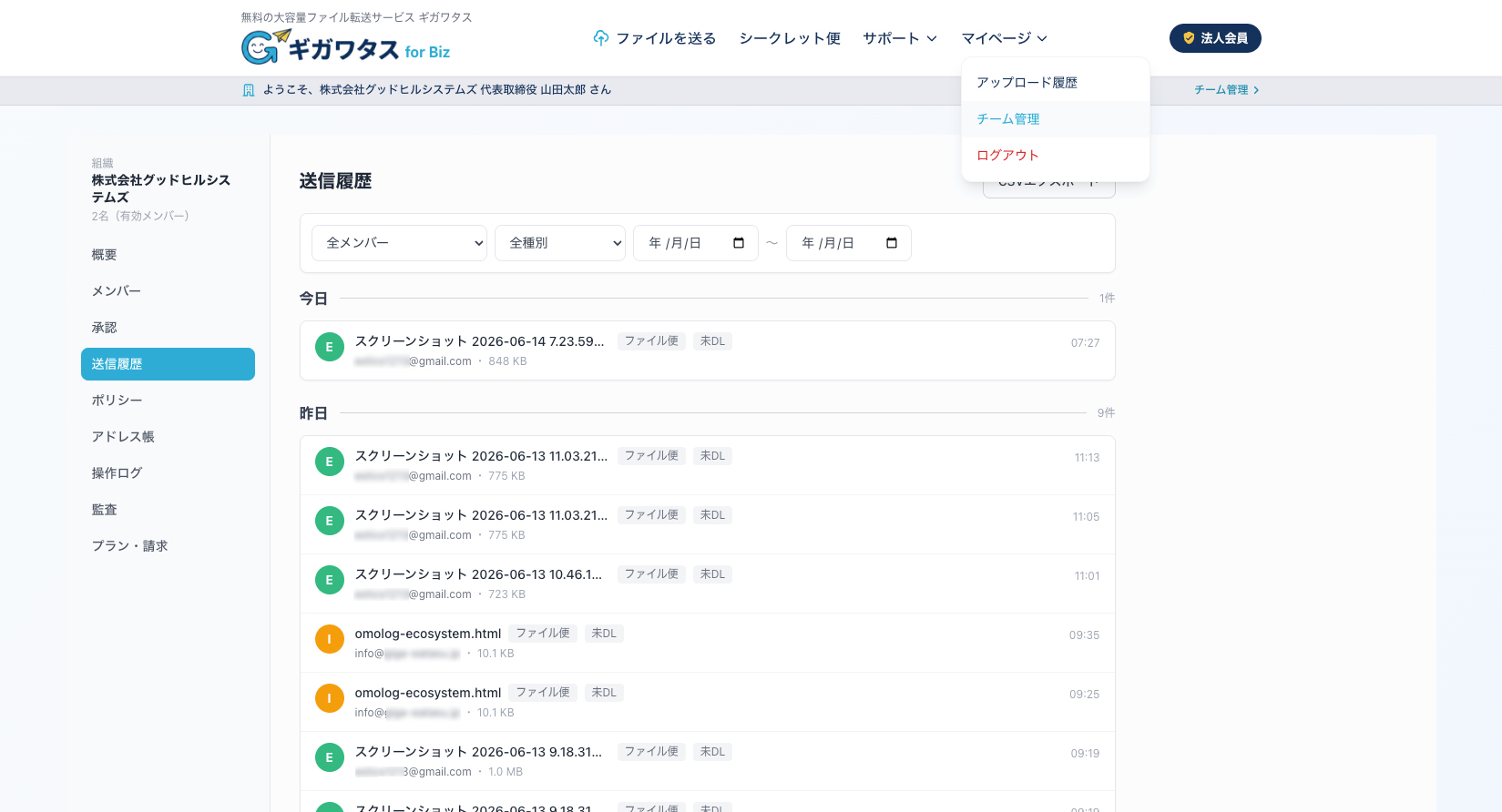
Task: Click orange I avatar of 09:25 entry
Action: (x=330, y=698)
